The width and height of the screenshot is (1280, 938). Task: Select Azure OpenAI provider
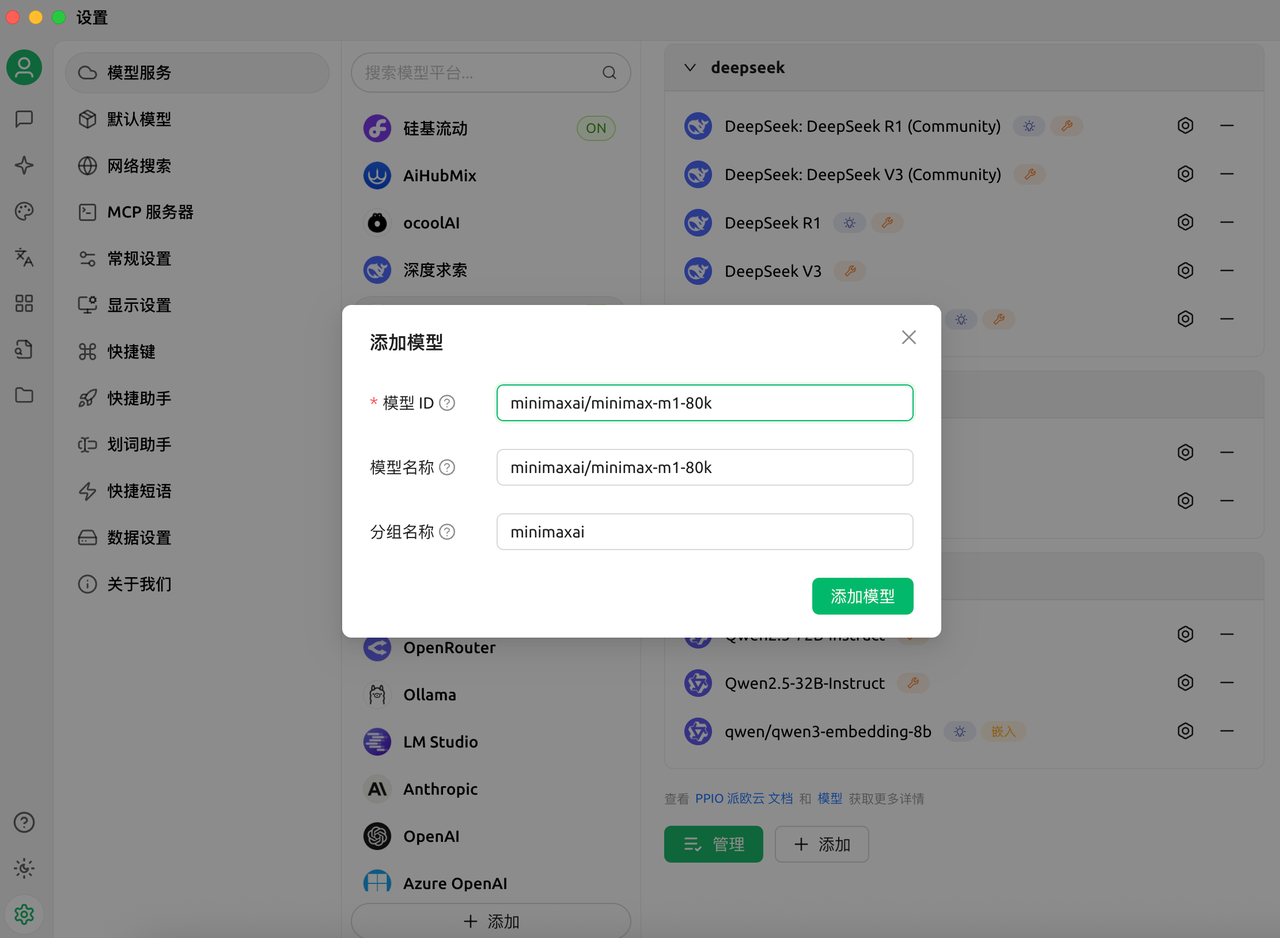490,883
